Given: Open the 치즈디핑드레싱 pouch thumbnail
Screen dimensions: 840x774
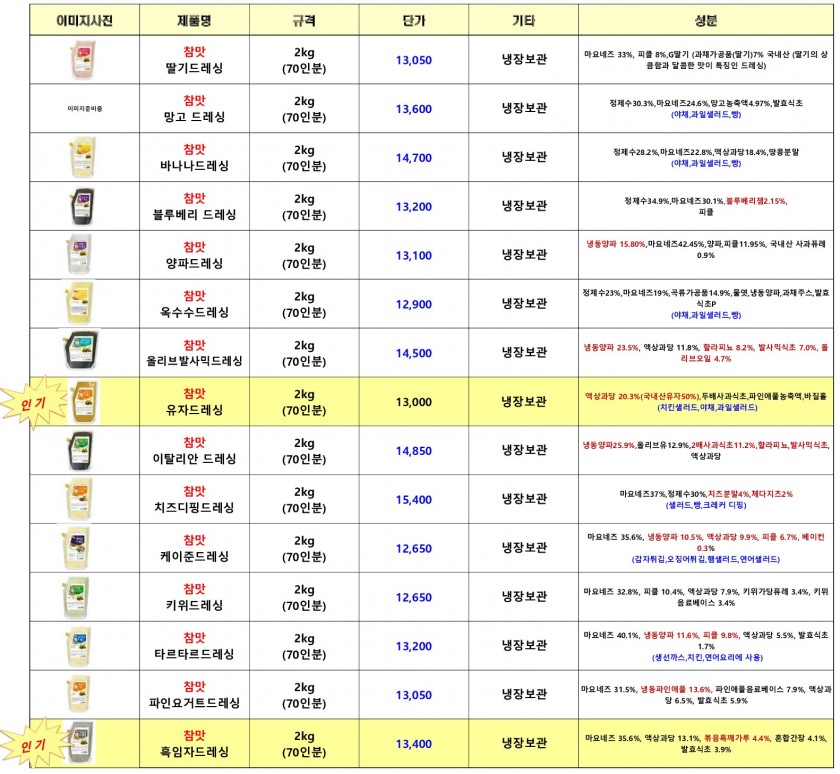Looking at the screenshot, I should click(x=82, y=499).
